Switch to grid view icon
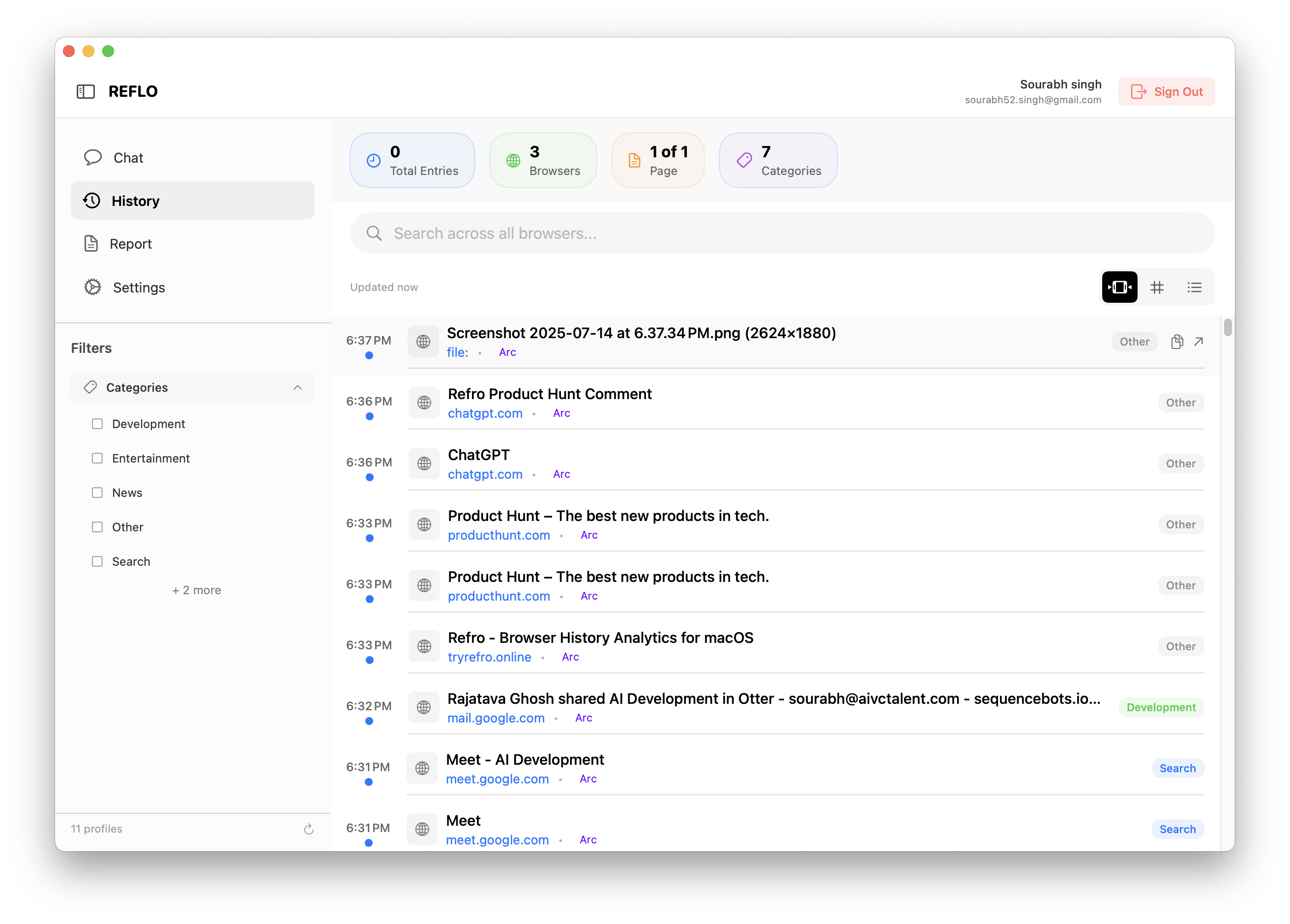This screenshot has width=1290, height=924. click(x=1156, y=287)
